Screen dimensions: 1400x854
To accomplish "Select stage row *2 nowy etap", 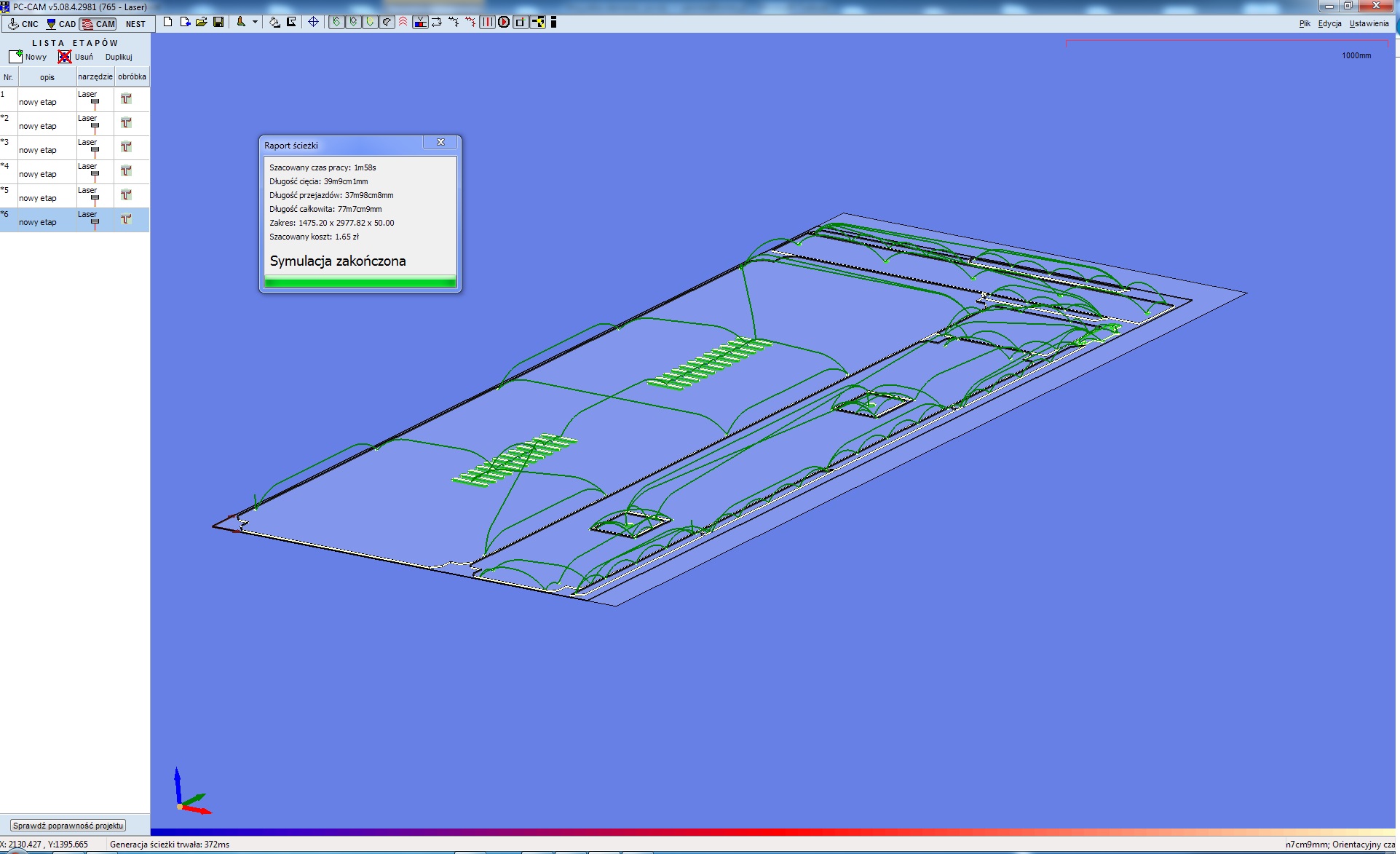I will [x=75, y=123].
